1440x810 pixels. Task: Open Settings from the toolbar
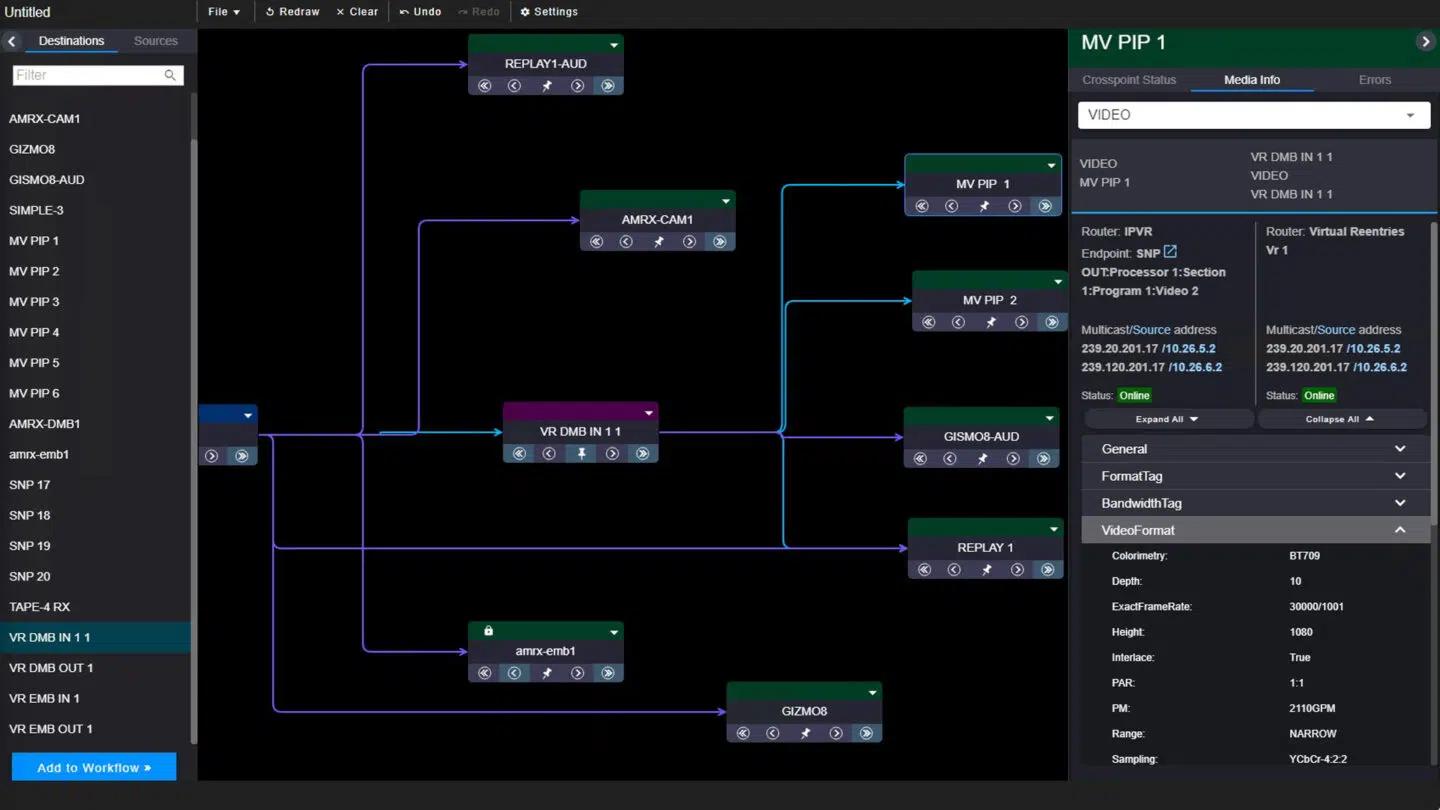click(x=549, y=12)
